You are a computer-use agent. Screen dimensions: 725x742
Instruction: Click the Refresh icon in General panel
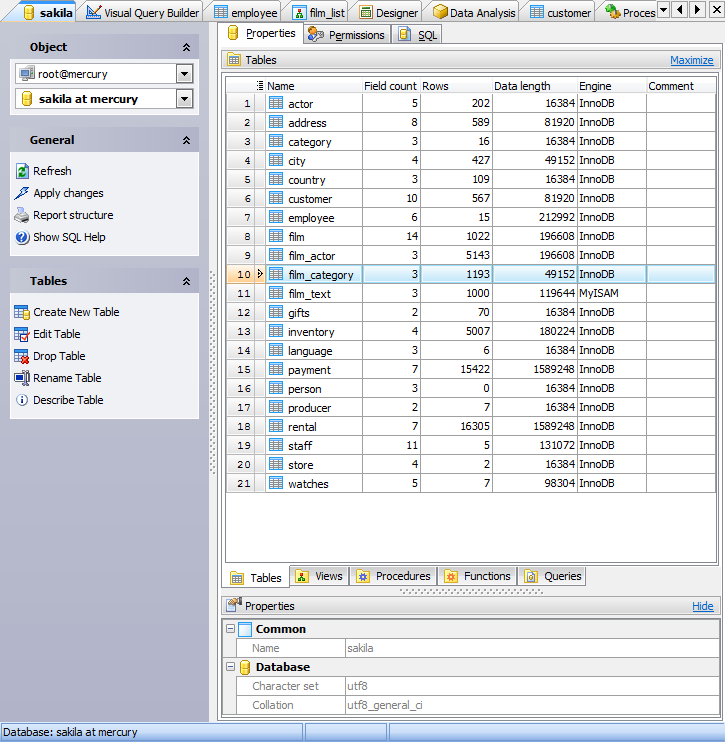point(22,171)
